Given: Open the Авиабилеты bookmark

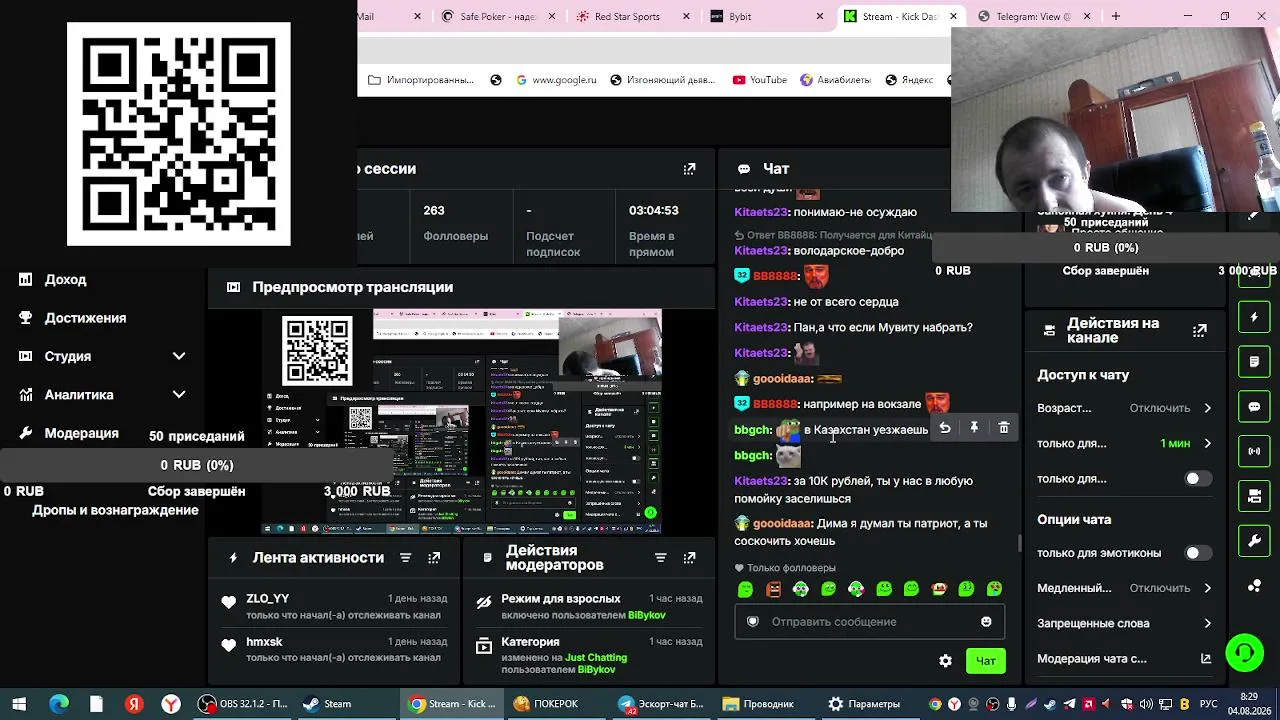Looking at the screenshot, I should pyautogui.click(x=836, y=80).
